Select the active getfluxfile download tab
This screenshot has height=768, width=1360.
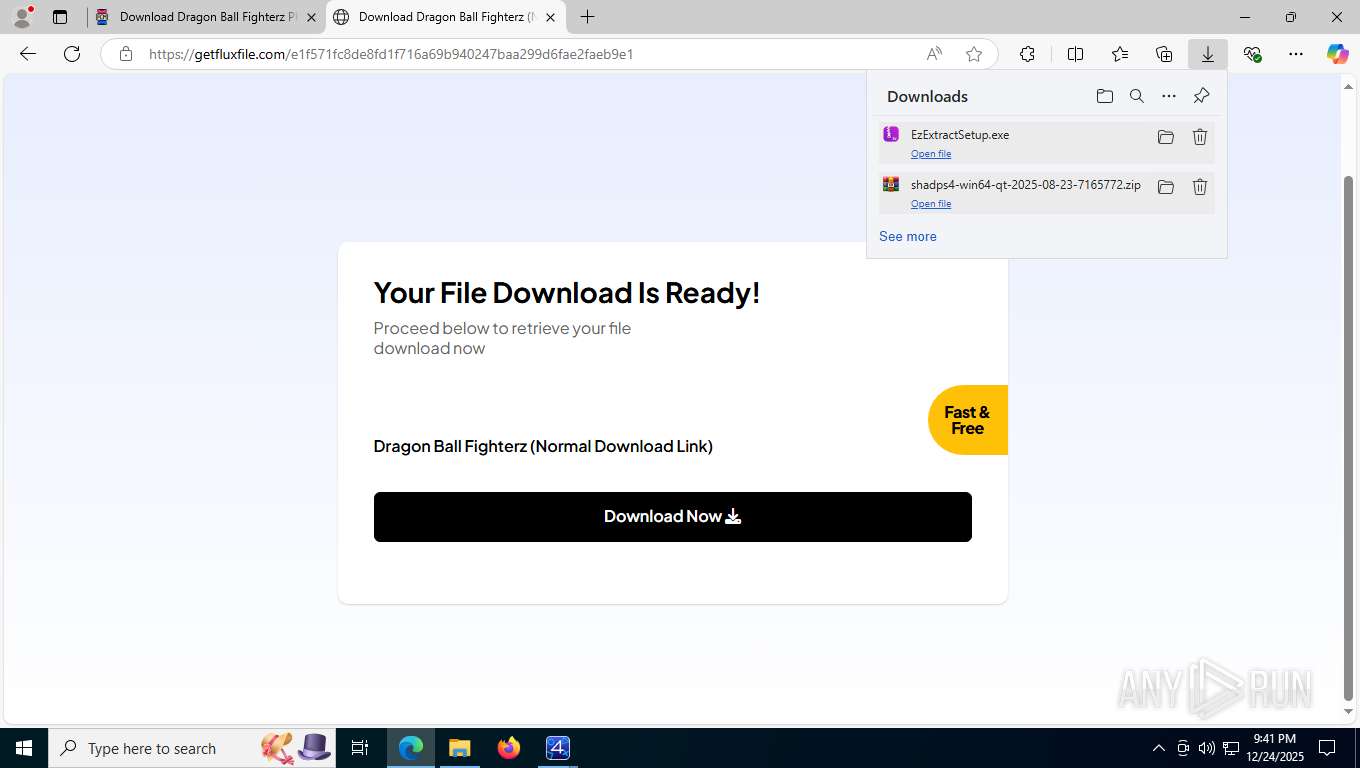pyautogui.click(x=445, y=17)
